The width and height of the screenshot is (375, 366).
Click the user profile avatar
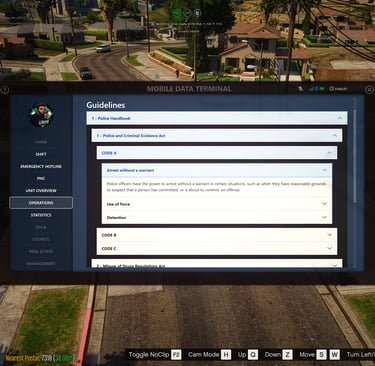pos(41,115)
